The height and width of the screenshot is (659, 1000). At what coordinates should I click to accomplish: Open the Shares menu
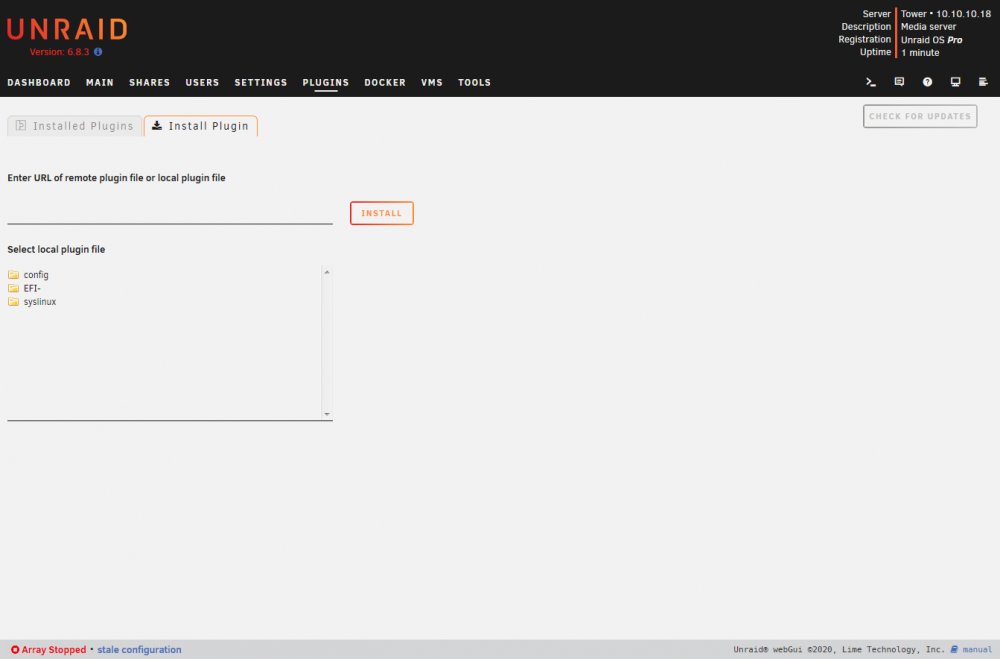(x=150, y=83)
